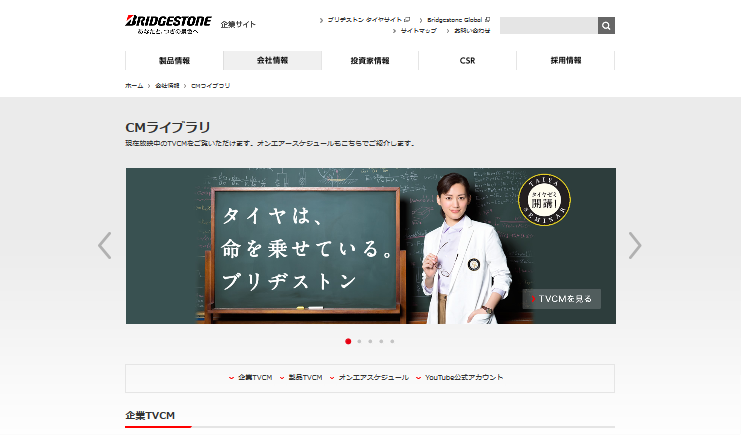Open the 製品情報 menu
This screenshot has width=741, height=435.
(174, 61)
